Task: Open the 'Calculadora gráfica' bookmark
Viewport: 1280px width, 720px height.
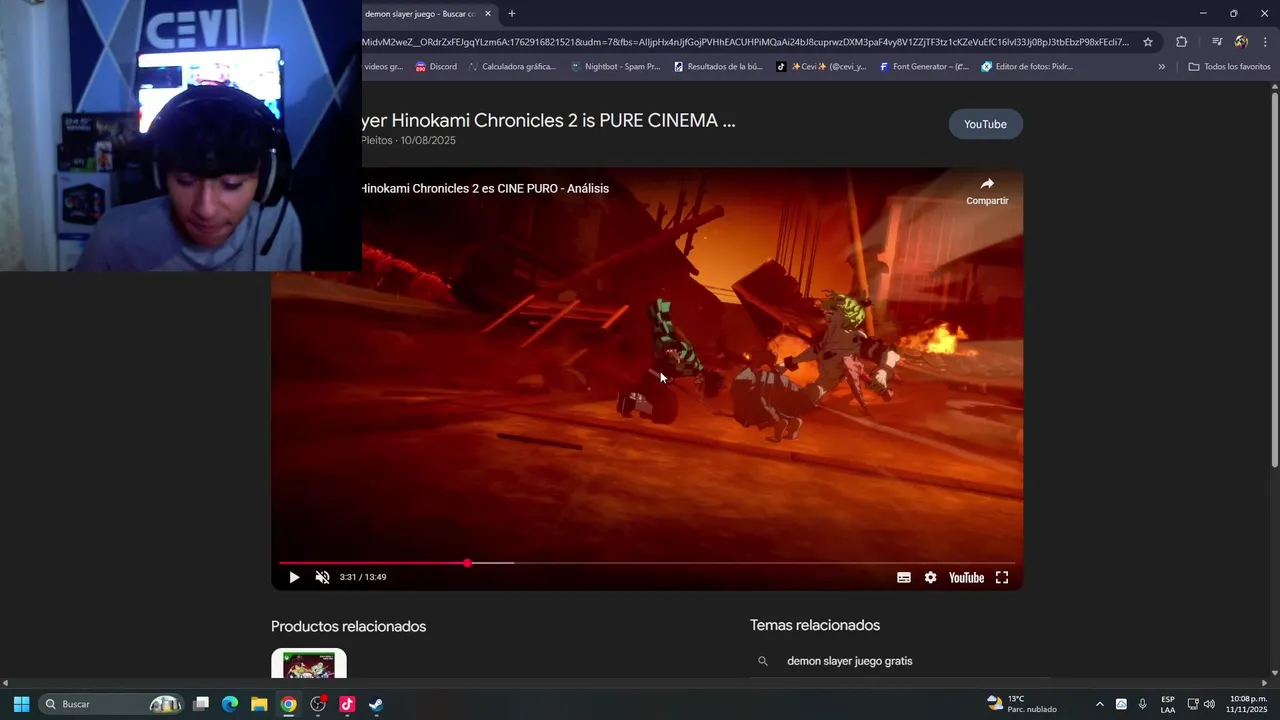Action: (x=511, y=67)
